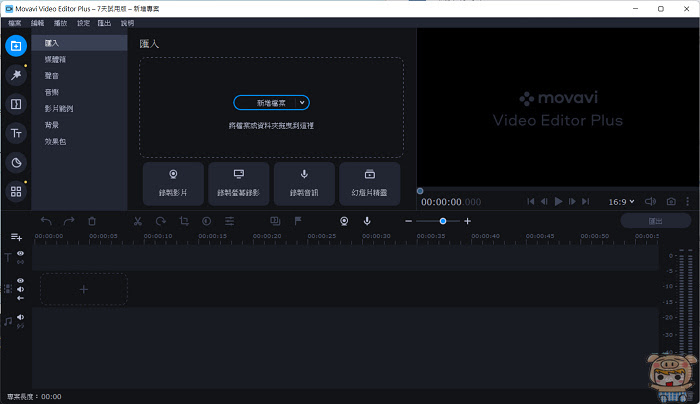Step forward one frame

pyautogui.click(x=572, y=202)
